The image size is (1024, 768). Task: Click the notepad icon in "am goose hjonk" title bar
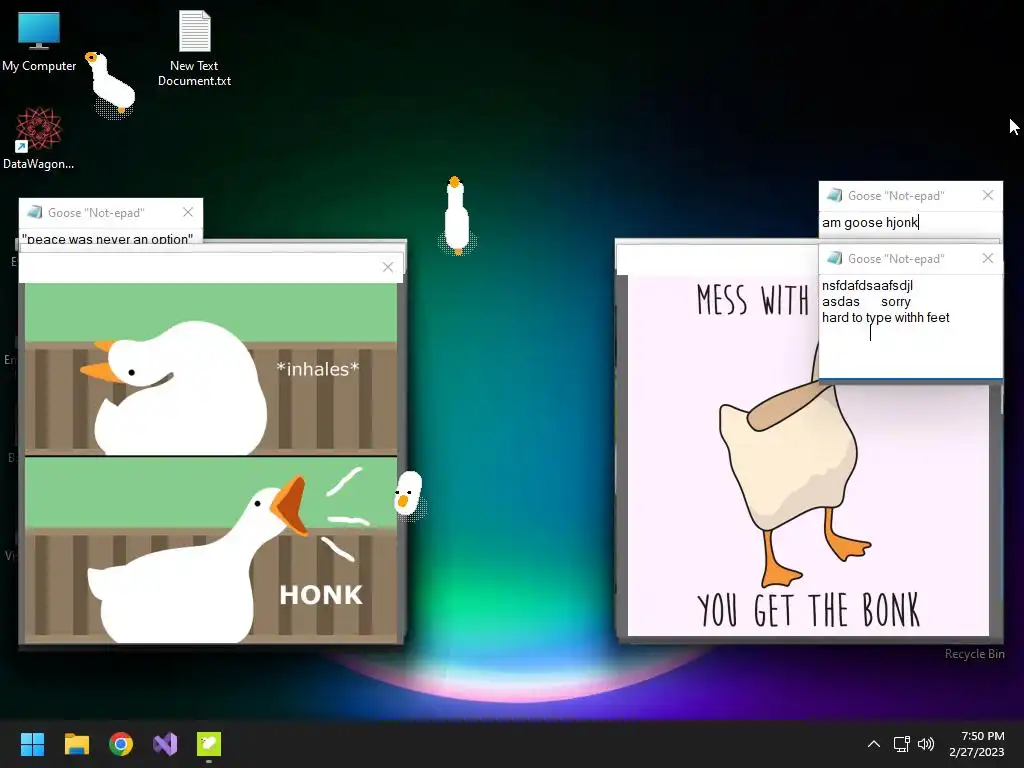[835, 195]
